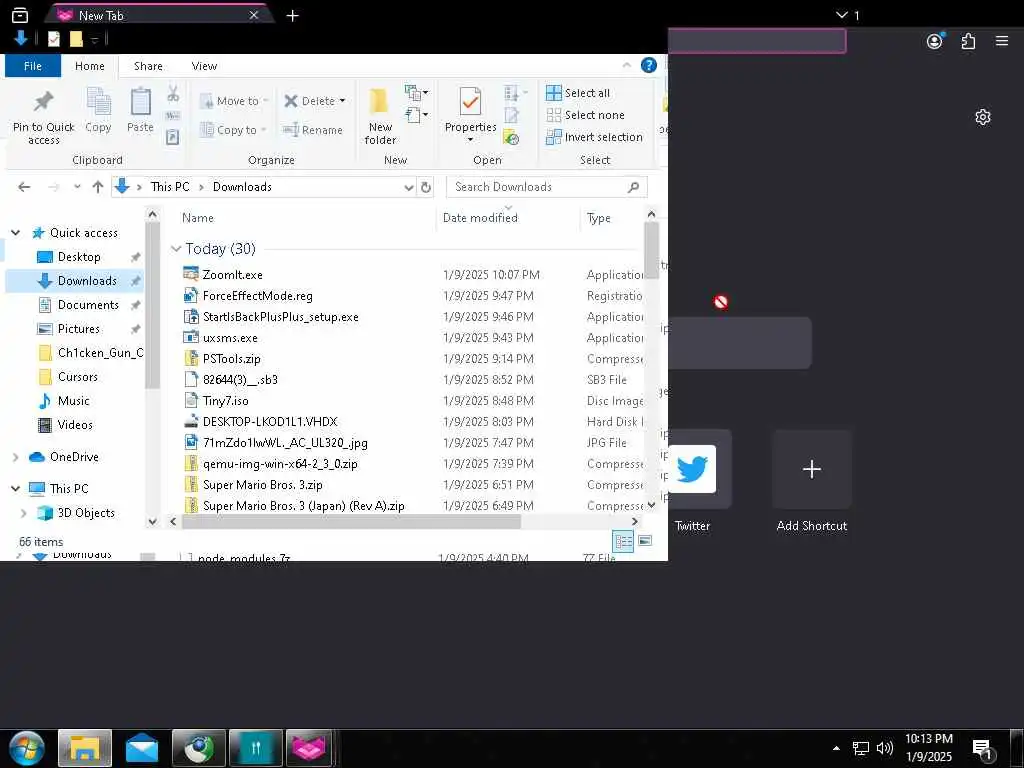Select the PSTools.zip file
Image resolution: width=1024 pixels, height=768 pixels.
pyautogui.click(x=231, y=359)
